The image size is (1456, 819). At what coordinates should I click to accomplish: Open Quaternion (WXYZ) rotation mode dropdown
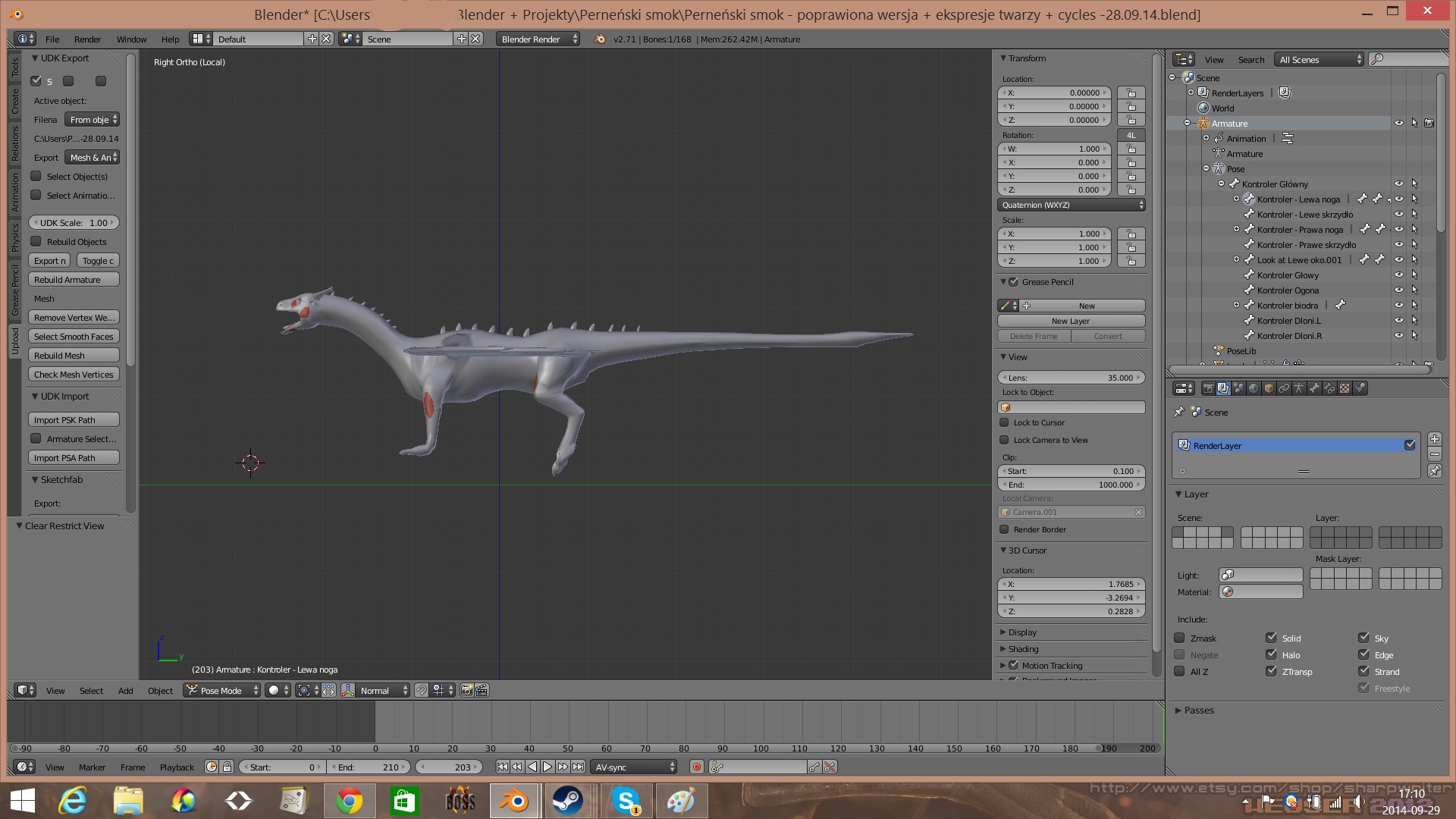click(1072, 205)
